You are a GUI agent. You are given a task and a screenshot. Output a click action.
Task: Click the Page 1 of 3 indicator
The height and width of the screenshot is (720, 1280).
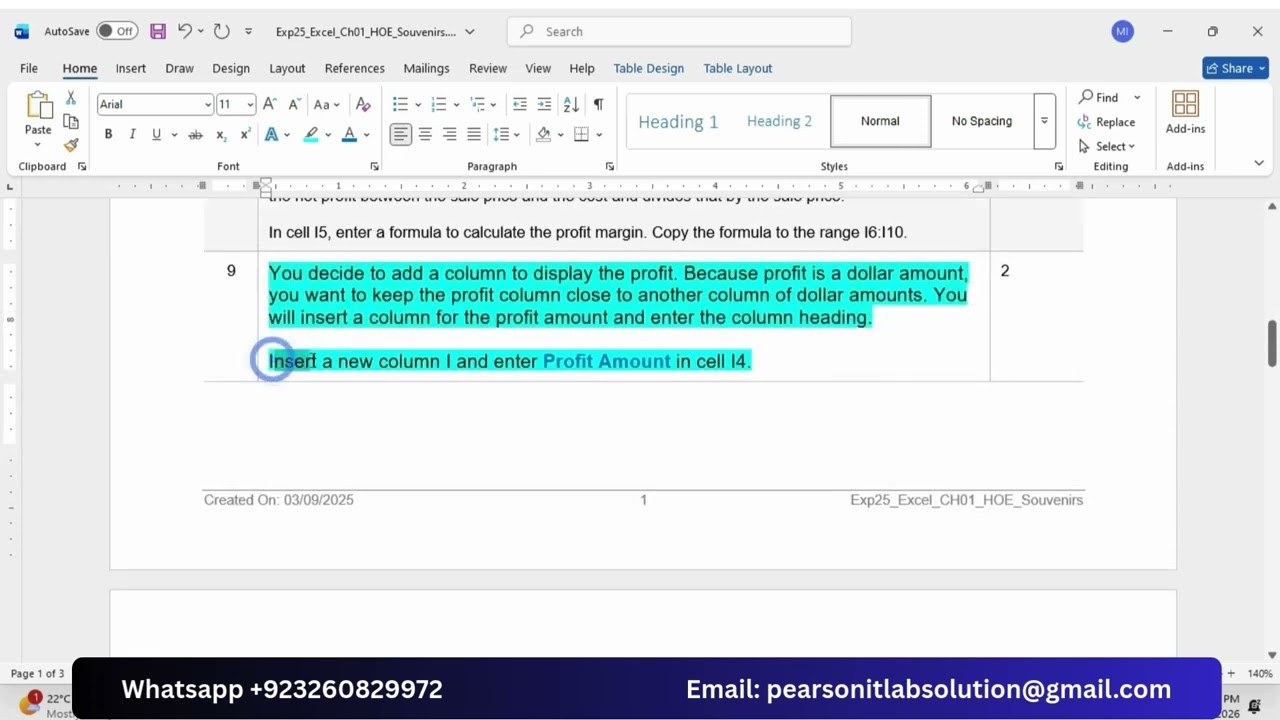coord(37,673)
